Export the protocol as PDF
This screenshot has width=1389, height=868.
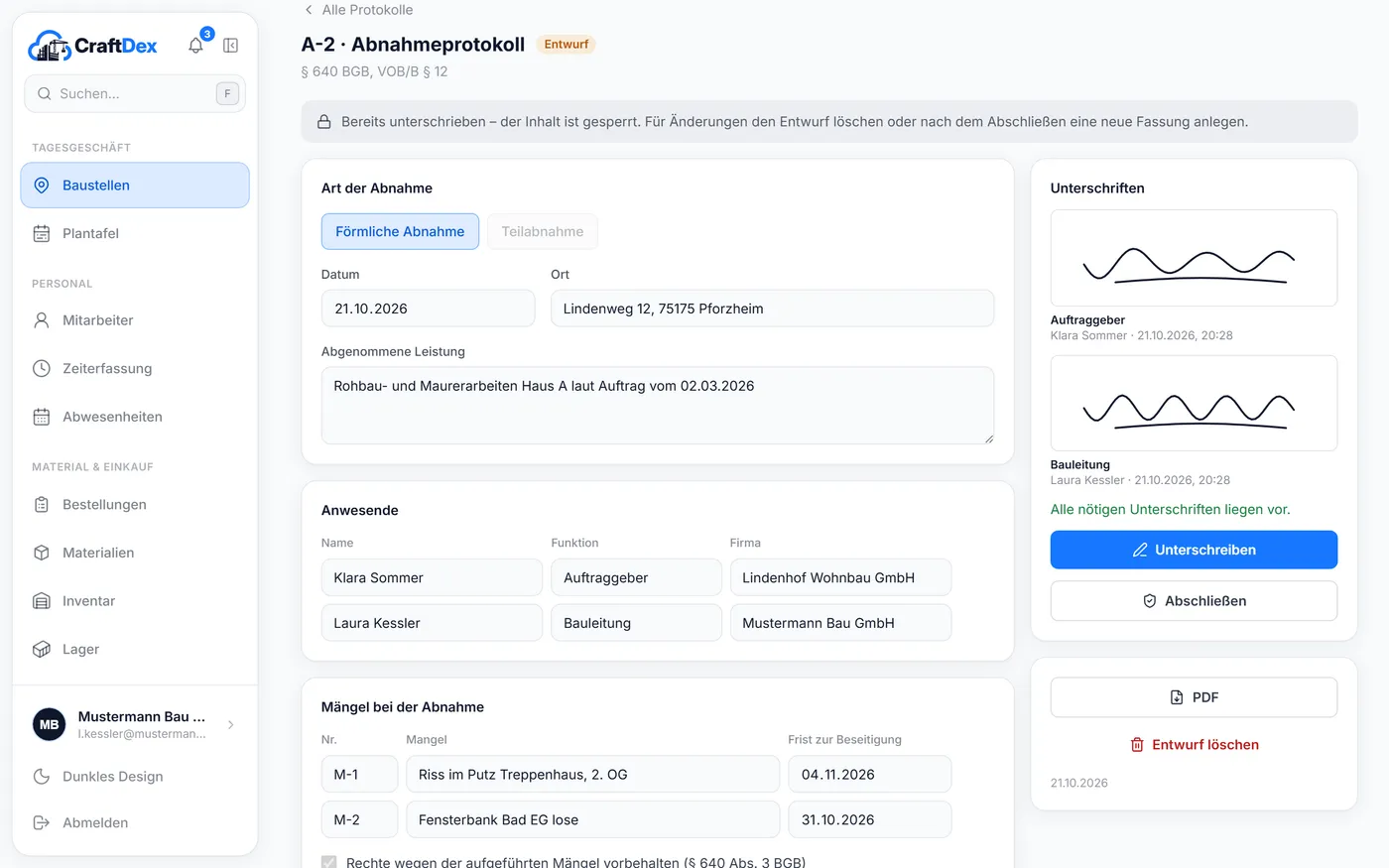click(1194, 697)
